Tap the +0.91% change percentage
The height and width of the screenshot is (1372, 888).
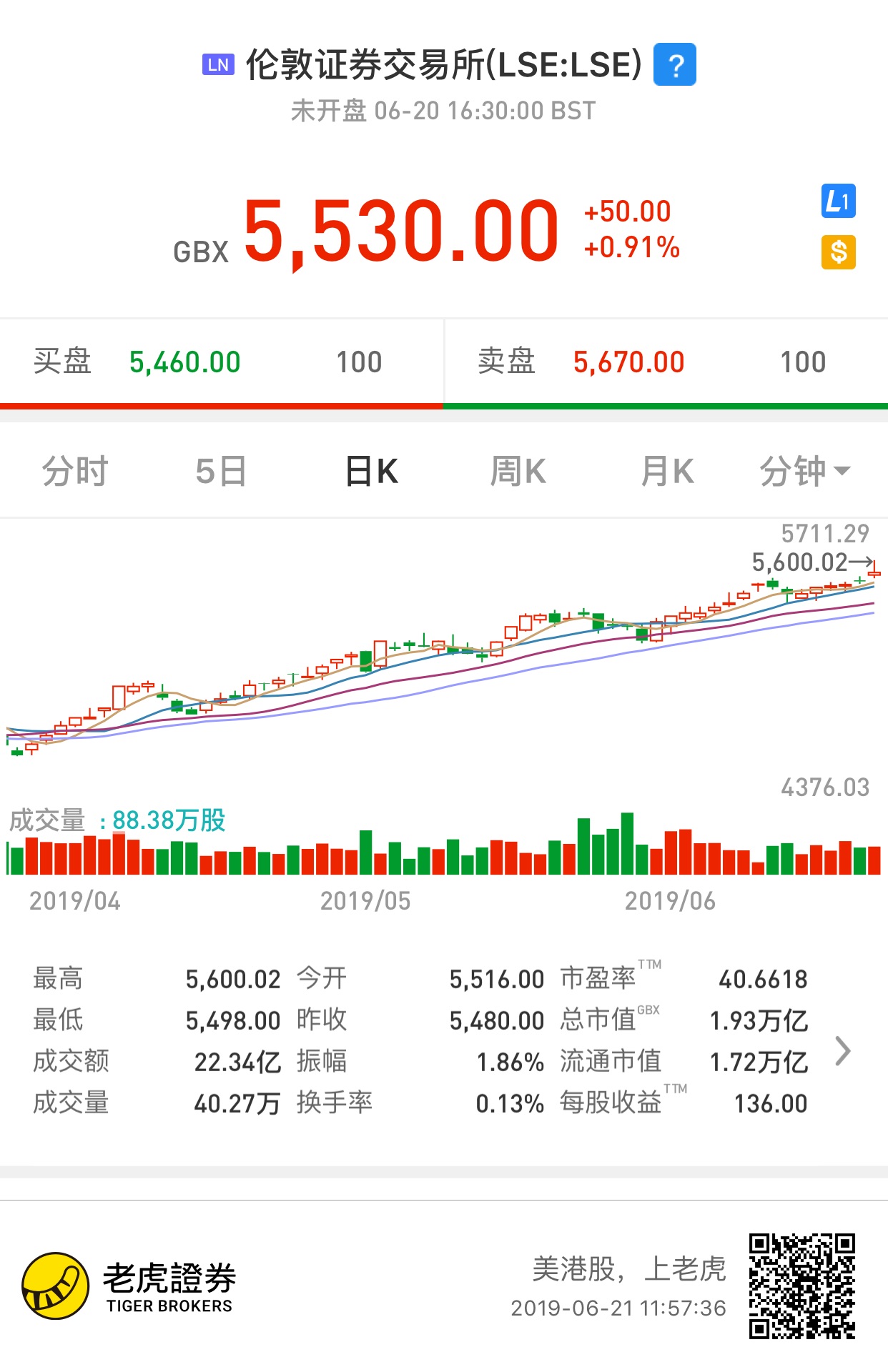(x=632, y=248)
